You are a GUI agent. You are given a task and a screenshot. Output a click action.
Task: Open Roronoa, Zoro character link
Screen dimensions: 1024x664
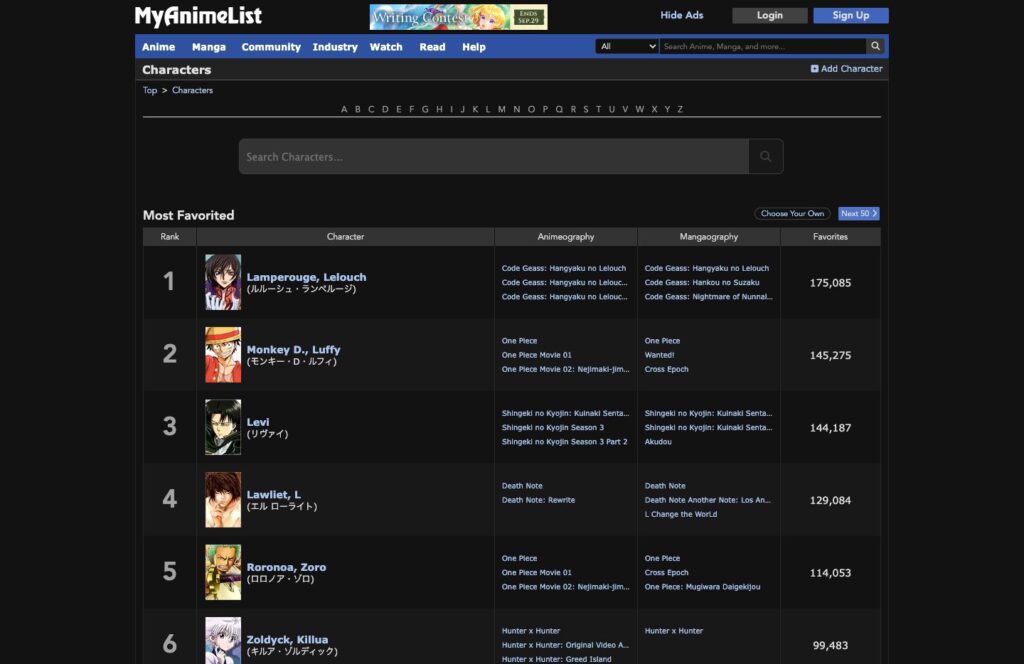(286, 567)
